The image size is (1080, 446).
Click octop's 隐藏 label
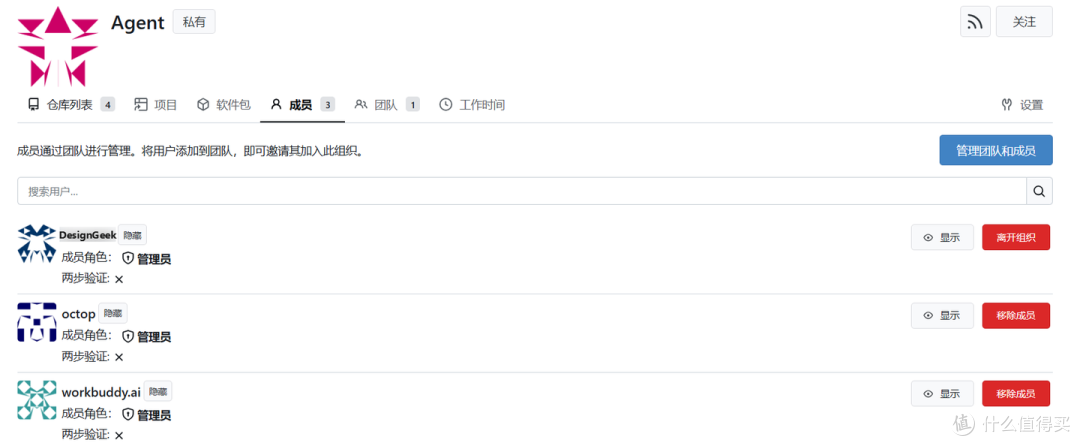point(113,313)
